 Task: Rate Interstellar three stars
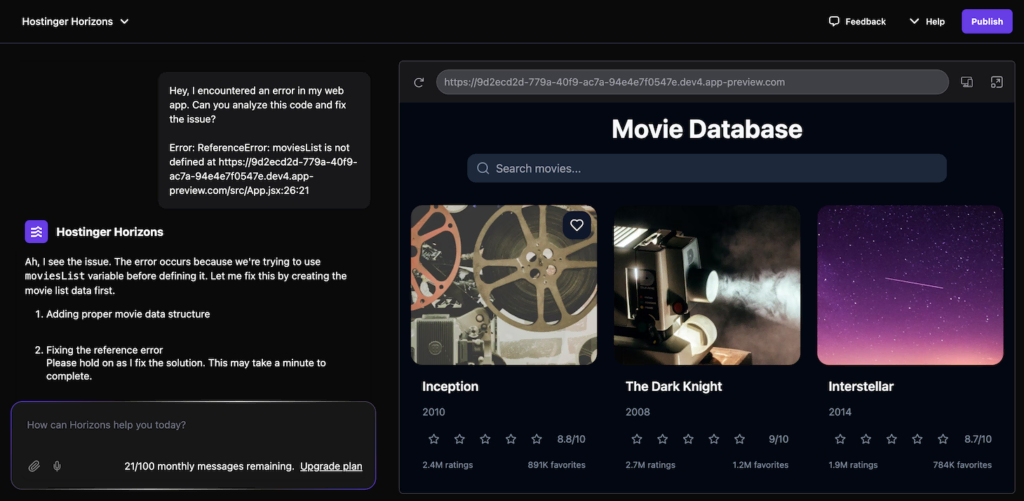click(890, 439)
